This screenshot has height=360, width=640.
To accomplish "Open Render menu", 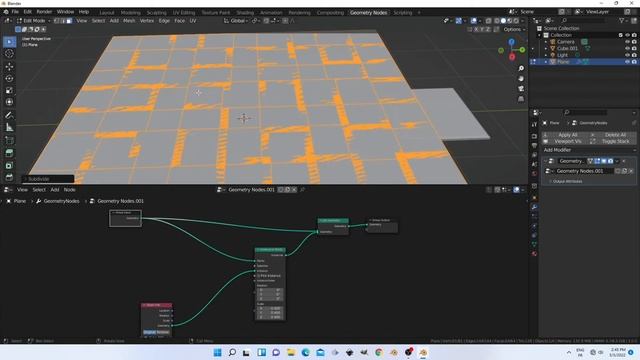I will pyautogui.click(x=44, y=12).
